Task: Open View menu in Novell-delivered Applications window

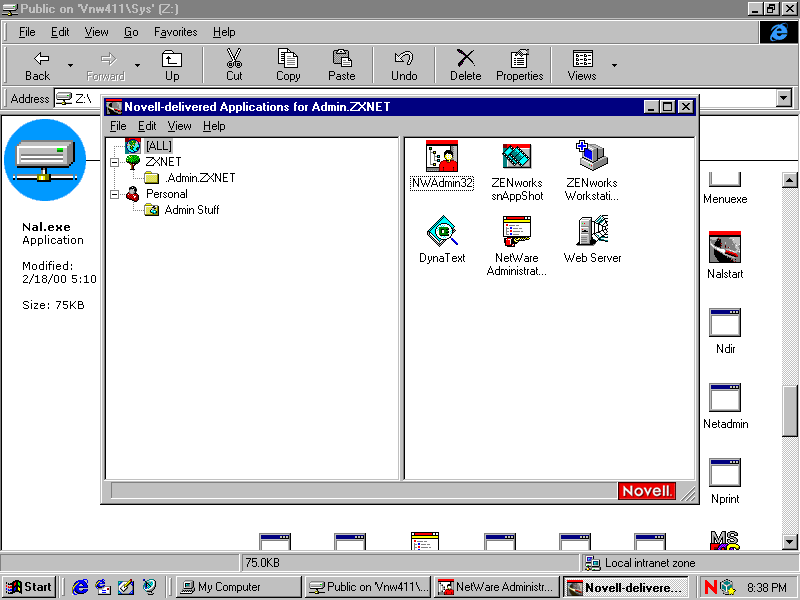Action: tap(180, 126)
